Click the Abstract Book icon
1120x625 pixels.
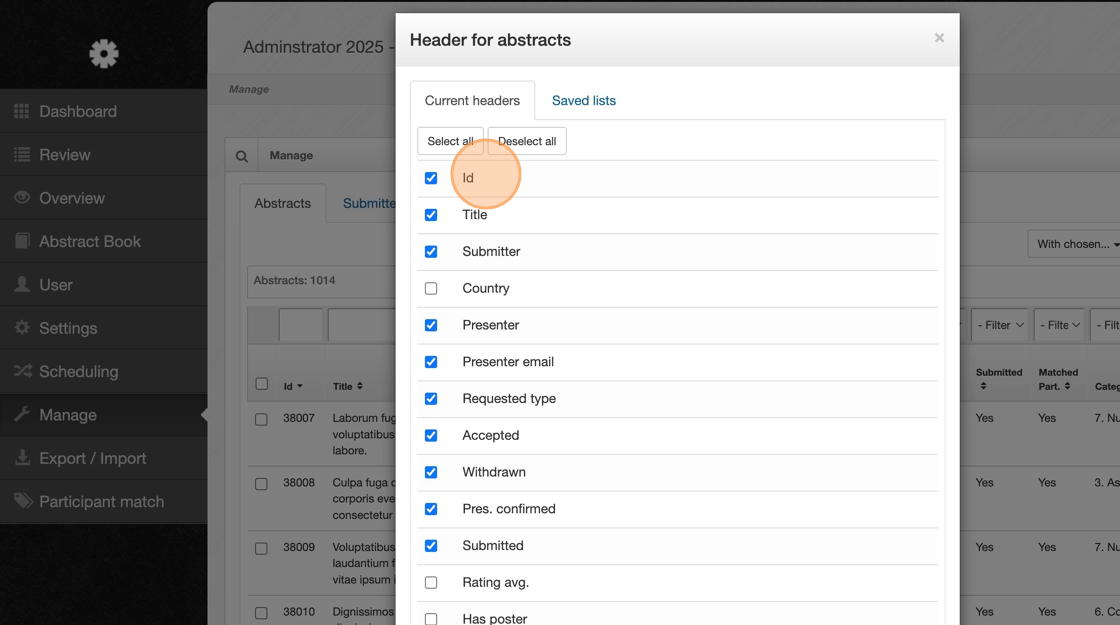(21, 241)
